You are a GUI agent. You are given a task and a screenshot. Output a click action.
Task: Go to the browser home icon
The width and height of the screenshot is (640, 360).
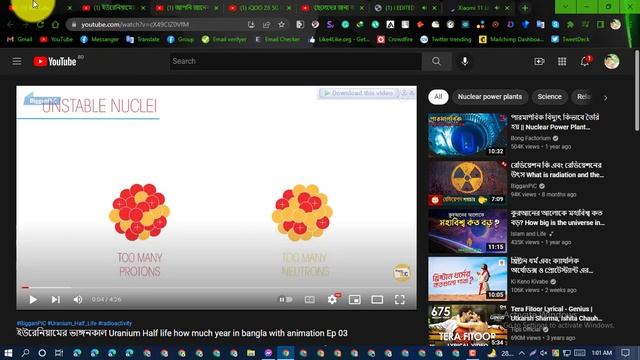(x=55, y=24)
